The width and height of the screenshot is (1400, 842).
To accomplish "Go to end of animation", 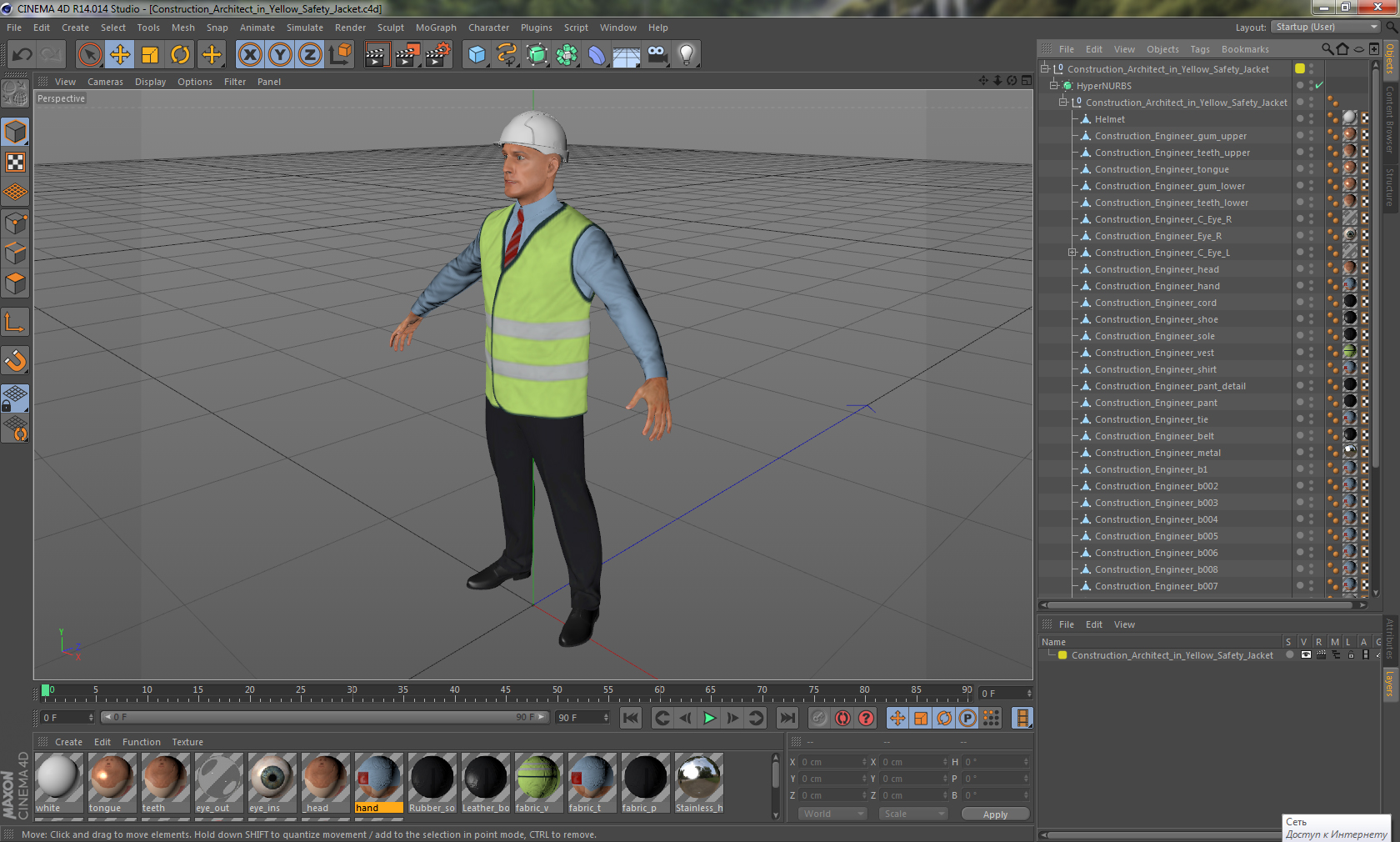I will click(x=787, y=718).
